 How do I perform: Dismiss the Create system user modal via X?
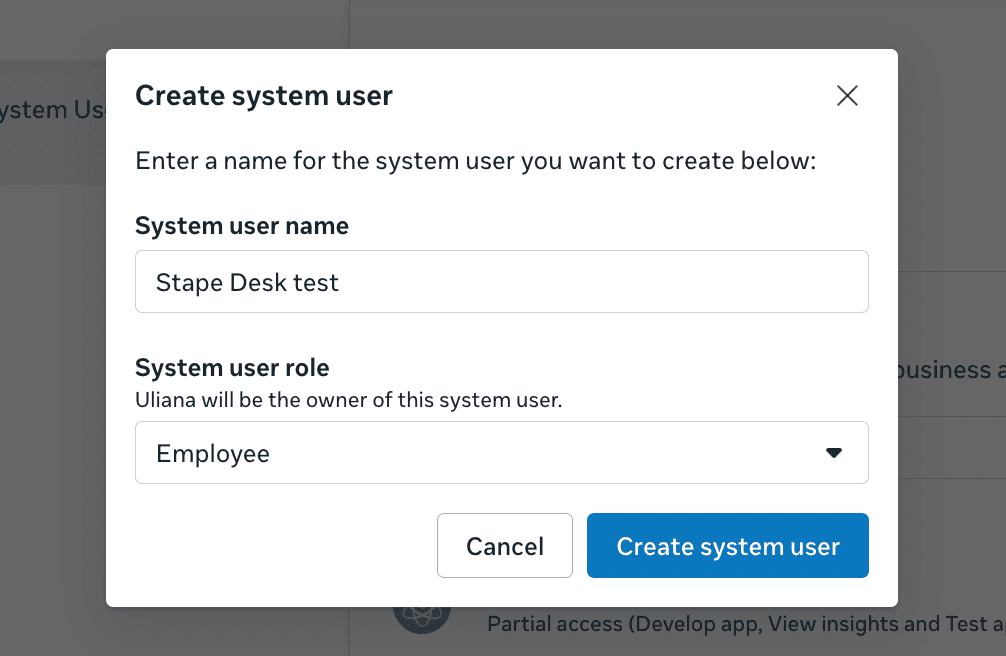tap(846, 95)
